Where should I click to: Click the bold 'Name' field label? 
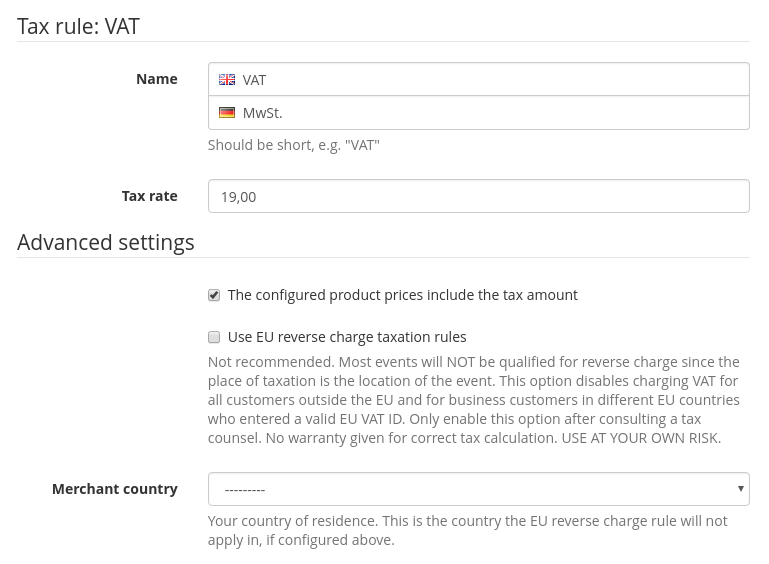click(x=157, y=79)
